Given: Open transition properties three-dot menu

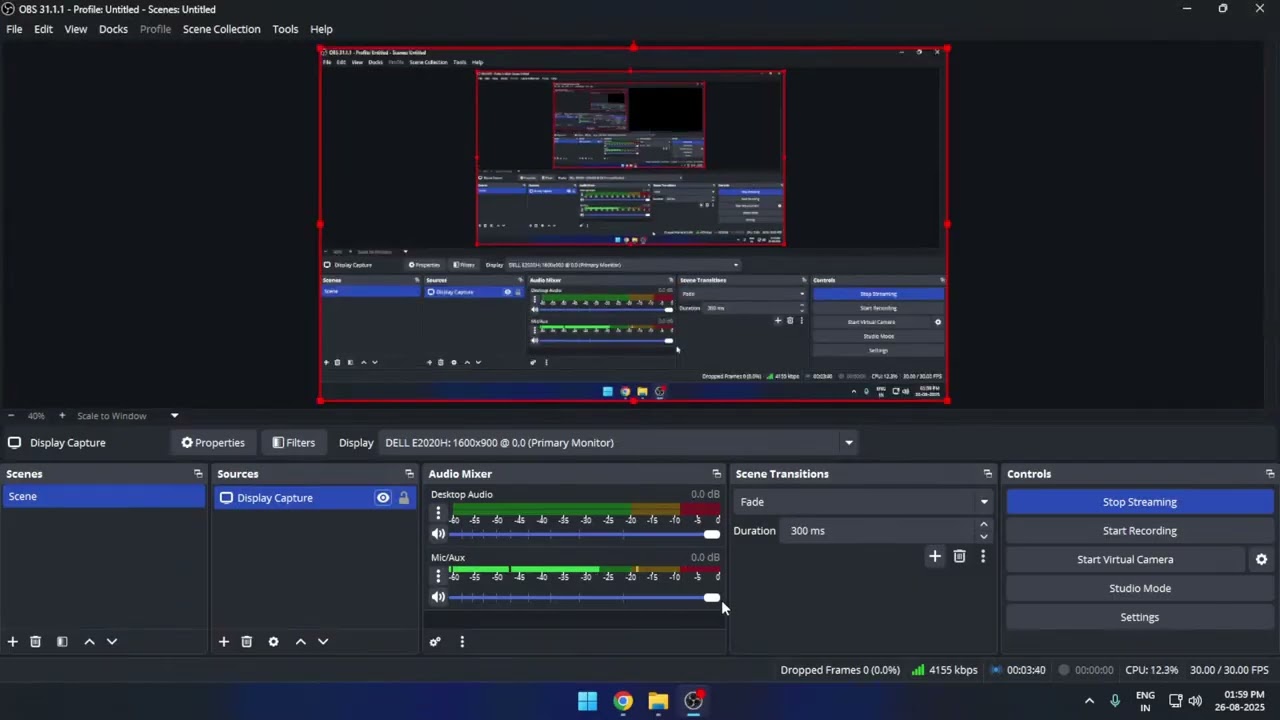Looking at the screenshot, I should point(983,556).
